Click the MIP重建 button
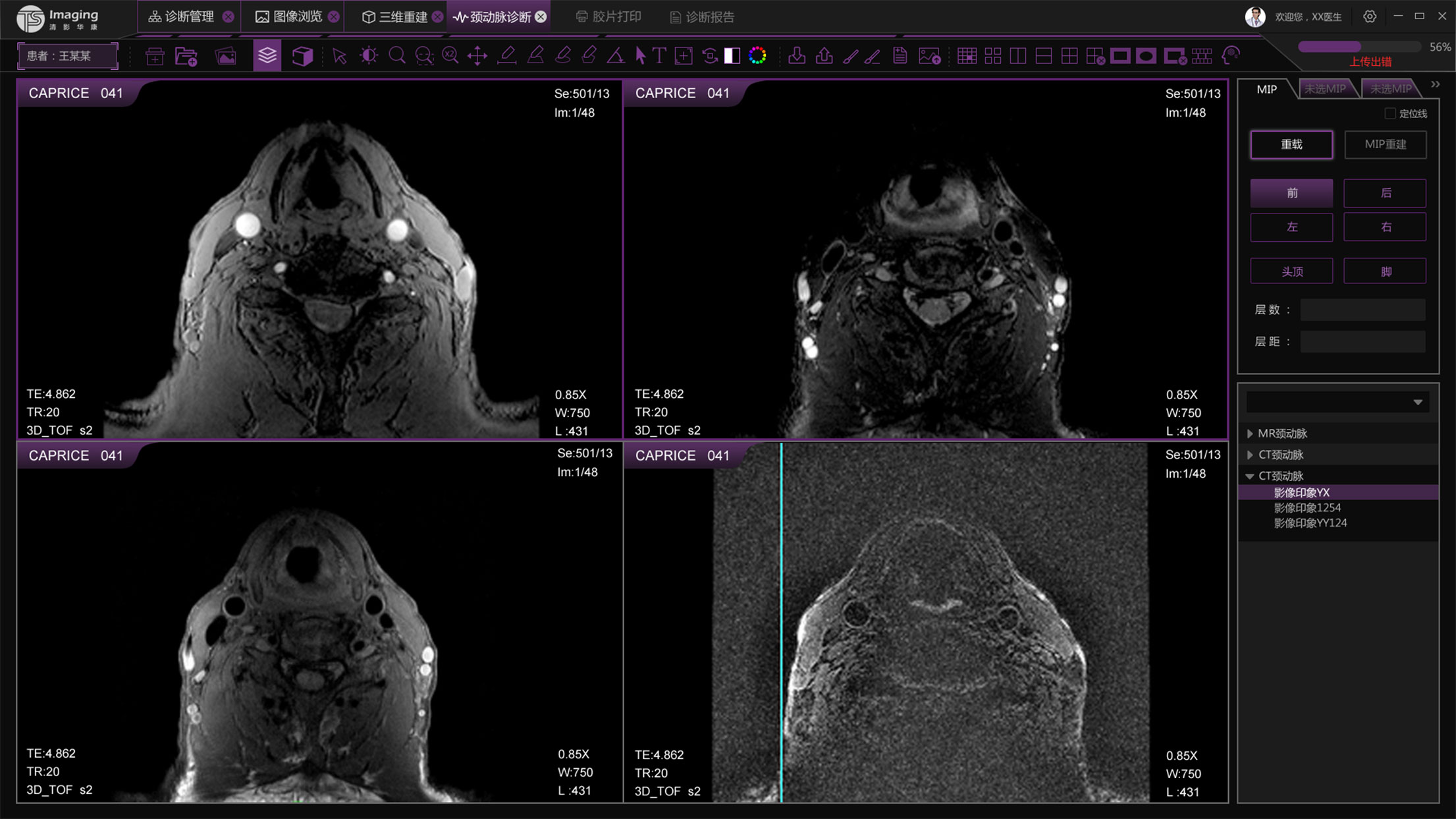The height and width of the screenshot is (819, 1456). 1385,144
